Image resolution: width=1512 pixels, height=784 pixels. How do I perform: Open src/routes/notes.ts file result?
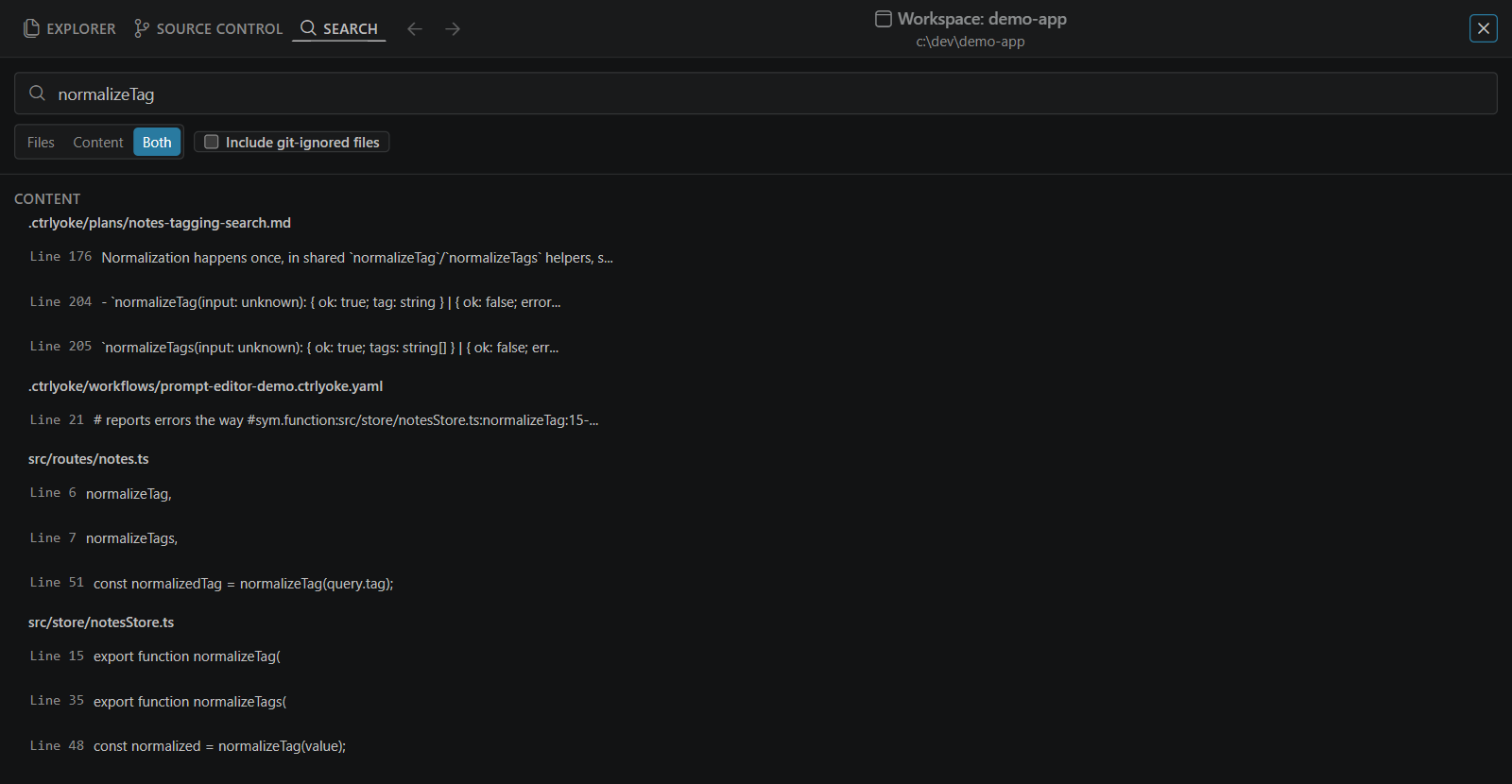pyautogui.click(x=89, y=459)
